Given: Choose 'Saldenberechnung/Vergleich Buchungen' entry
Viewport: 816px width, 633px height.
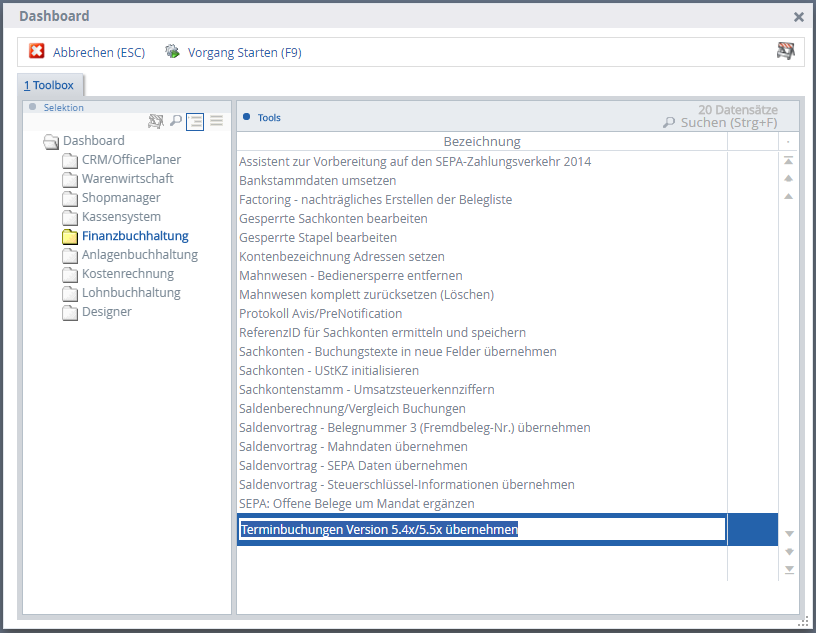Looking at the screenshot, I should click(352, 409).
